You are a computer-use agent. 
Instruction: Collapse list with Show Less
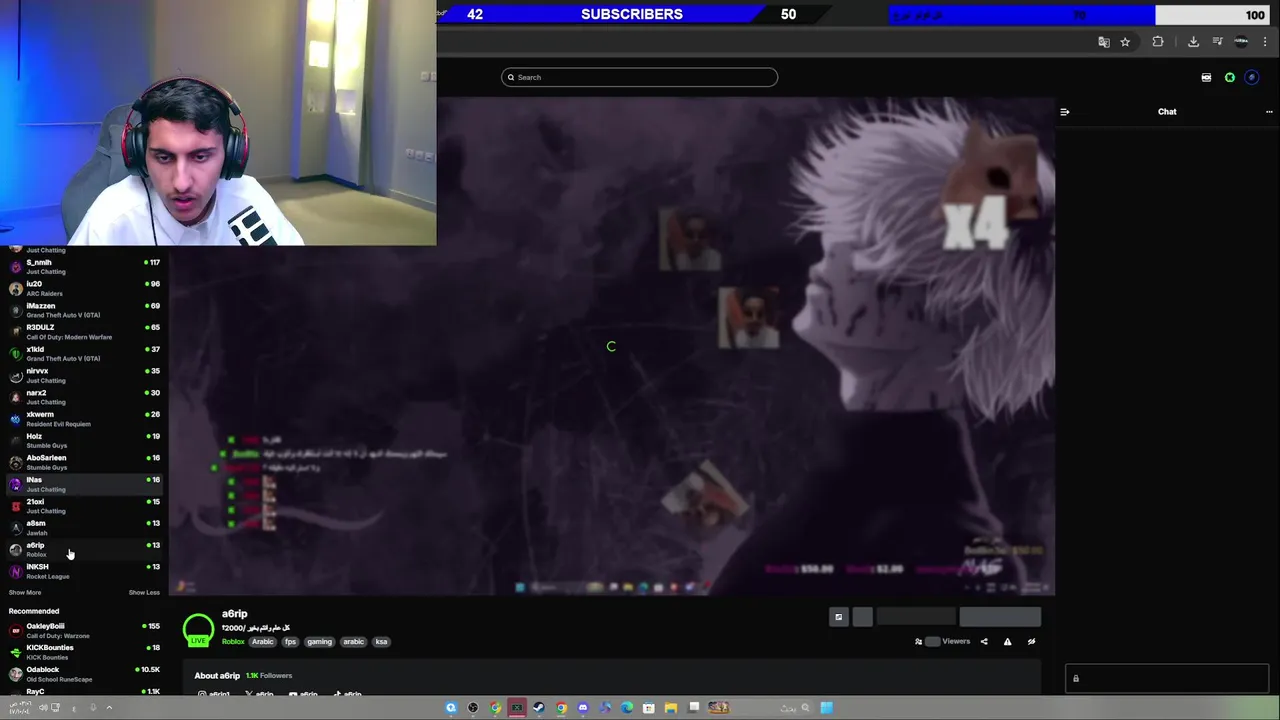(144, 592)
